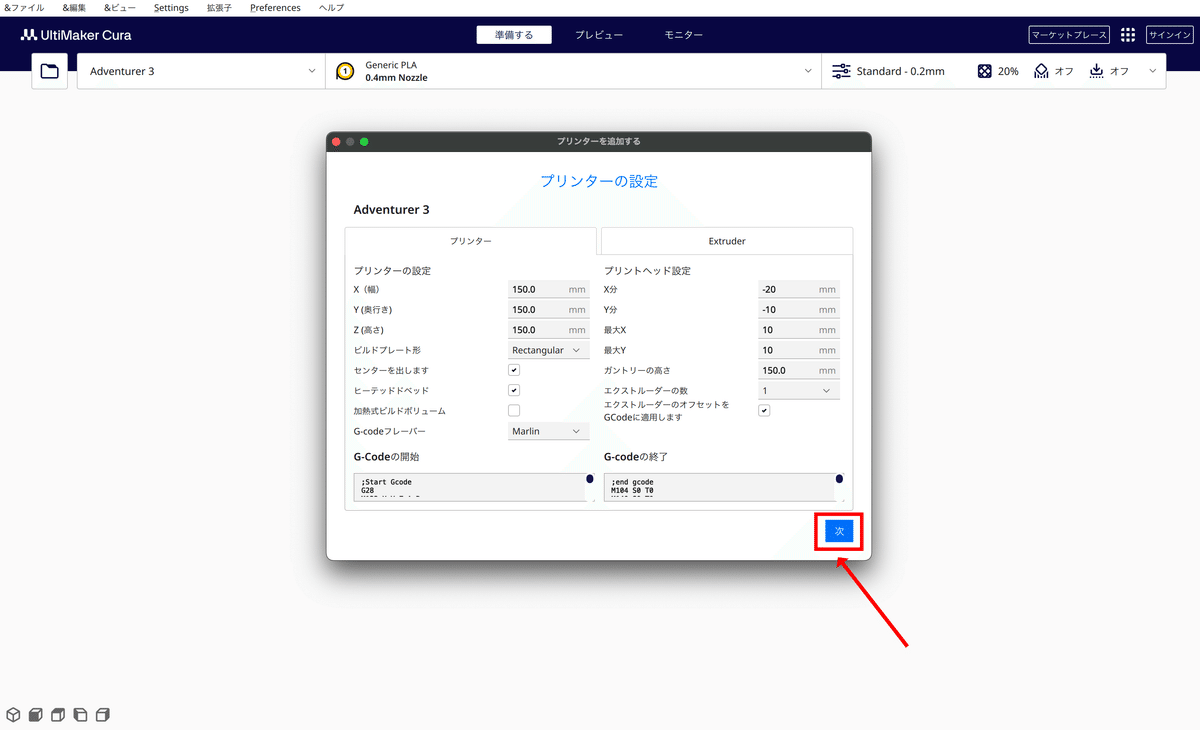Click inside the G-Codeの開始 text area
The height and width of the screenshot is (730, 1200).
point(468,486)
